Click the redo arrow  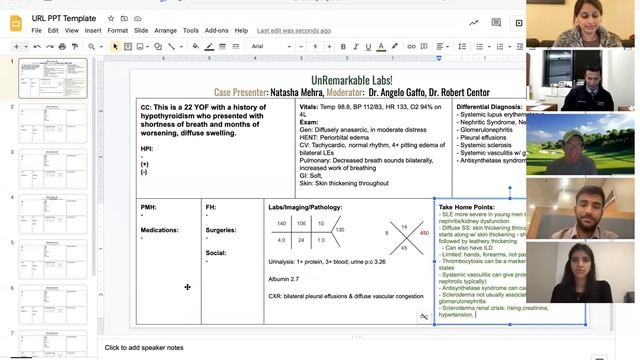coord(50,47)
